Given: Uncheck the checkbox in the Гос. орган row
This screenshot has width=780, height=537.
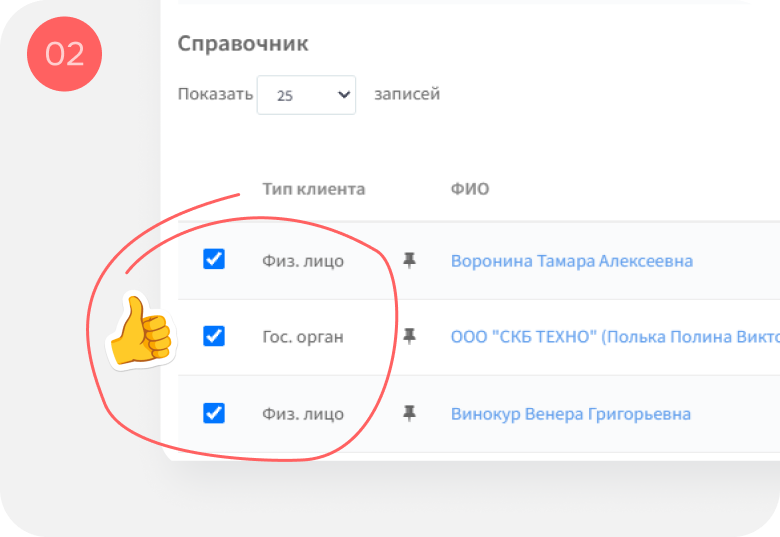Looking at the screenshot, I should click(x=214, y=336).
